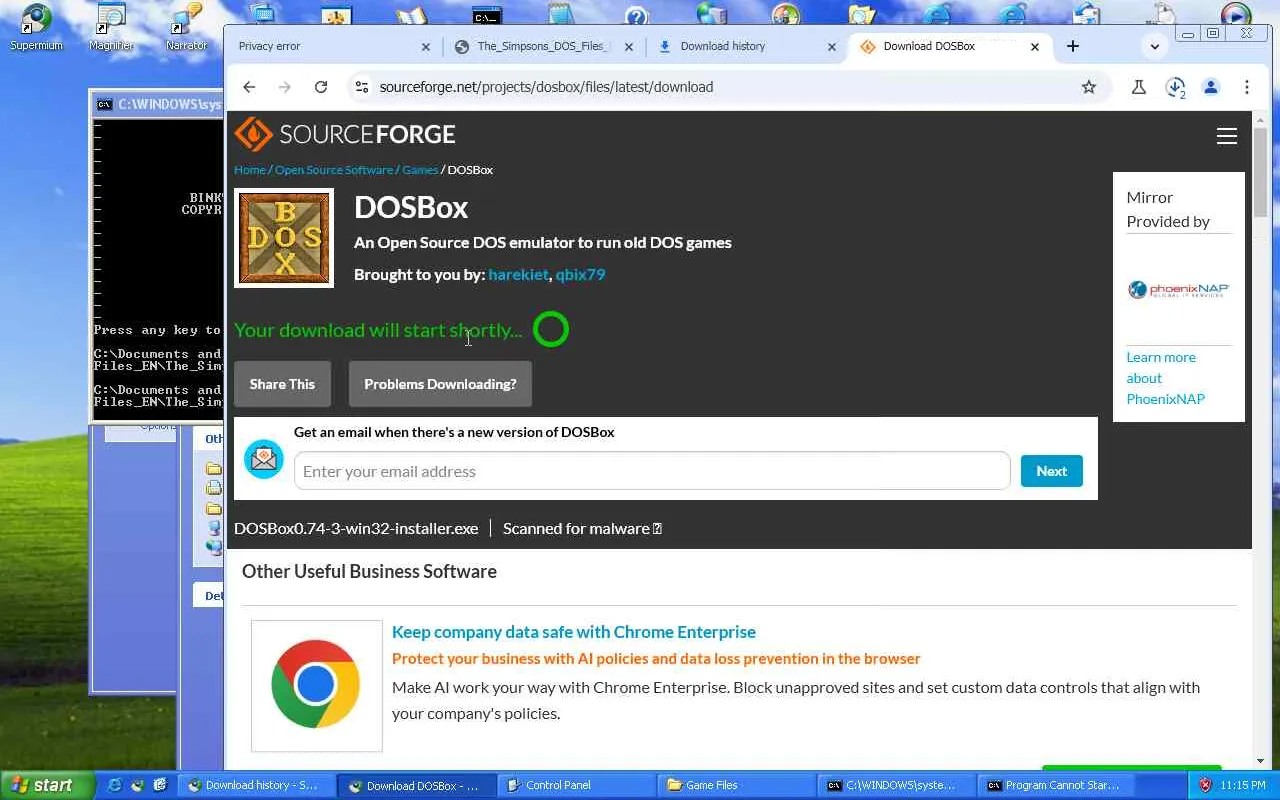Screen dimensions: 1280x800
Task: Switch to Download history taskbar button
Action: [255, 785]
